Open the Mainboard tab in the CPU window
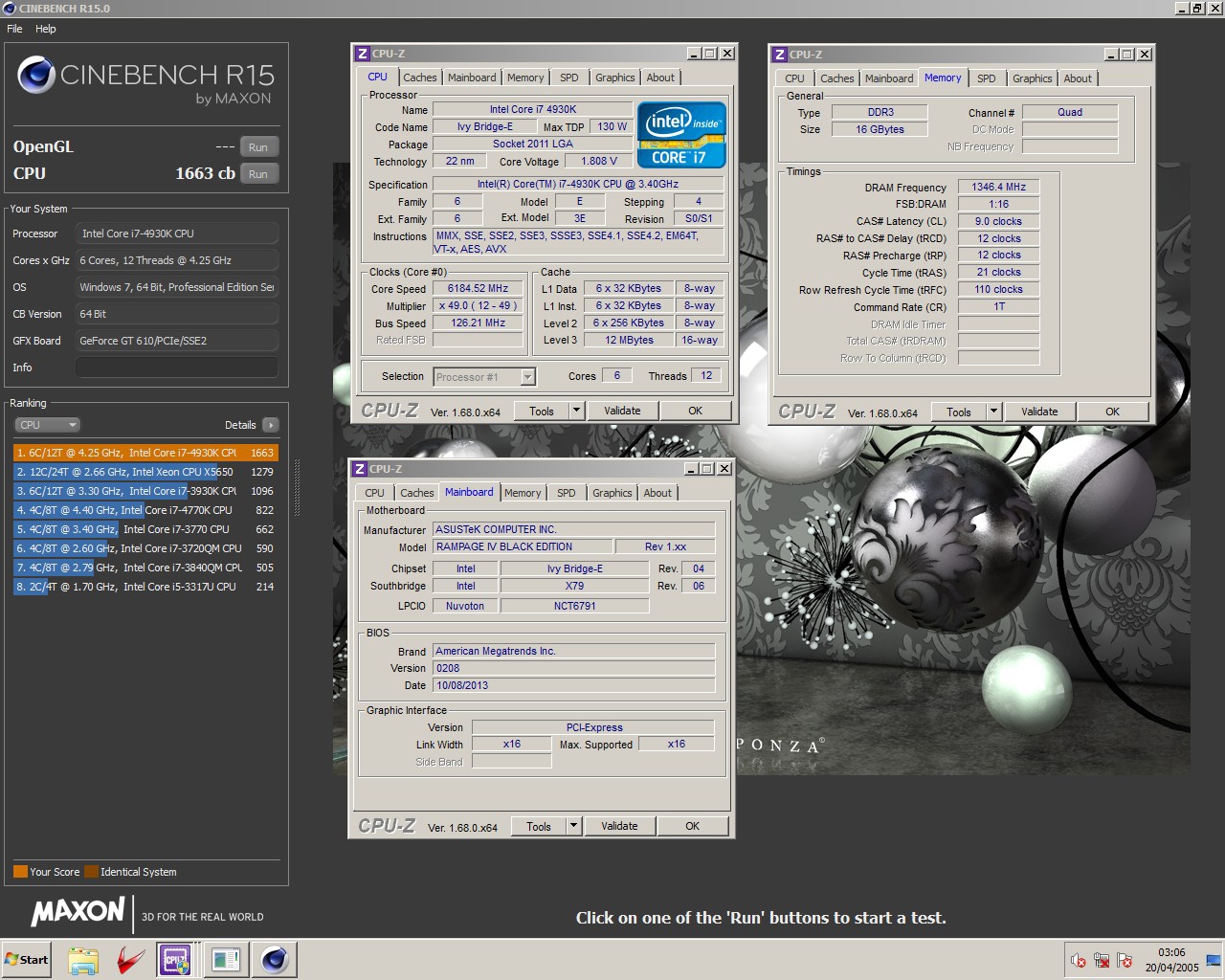 tap(472, 78)
